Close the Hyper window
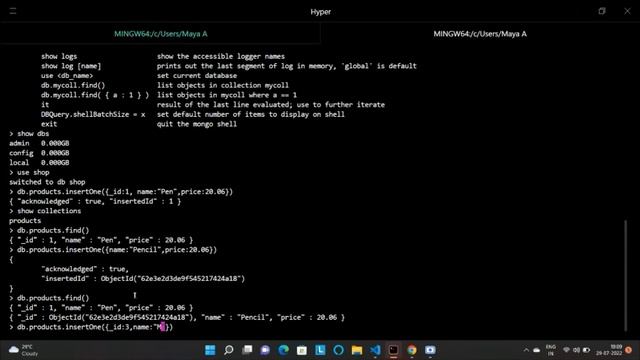The image size is (640, 360). coord(627,11)
